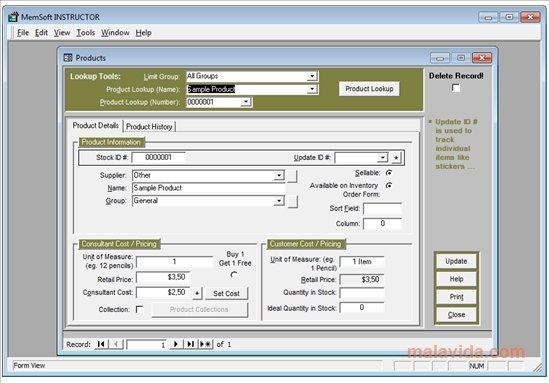Image resolution: width=549 pixels, height=383 pixels.
Task: Click Customer Retail Price field
Action: (x=362, y=280)
